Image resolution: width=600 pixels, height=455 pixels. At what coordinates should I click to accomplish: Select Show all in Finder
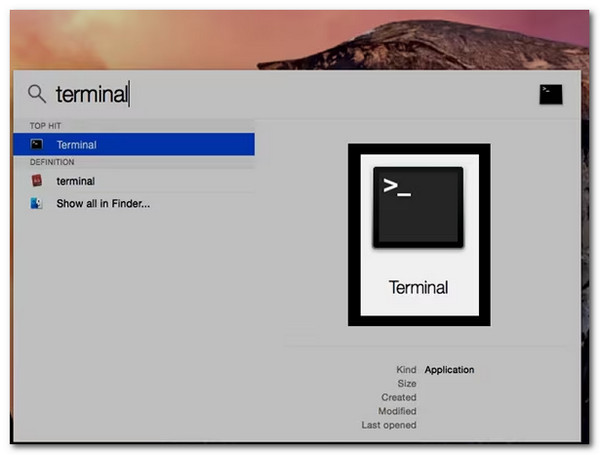tap(134, 204)
